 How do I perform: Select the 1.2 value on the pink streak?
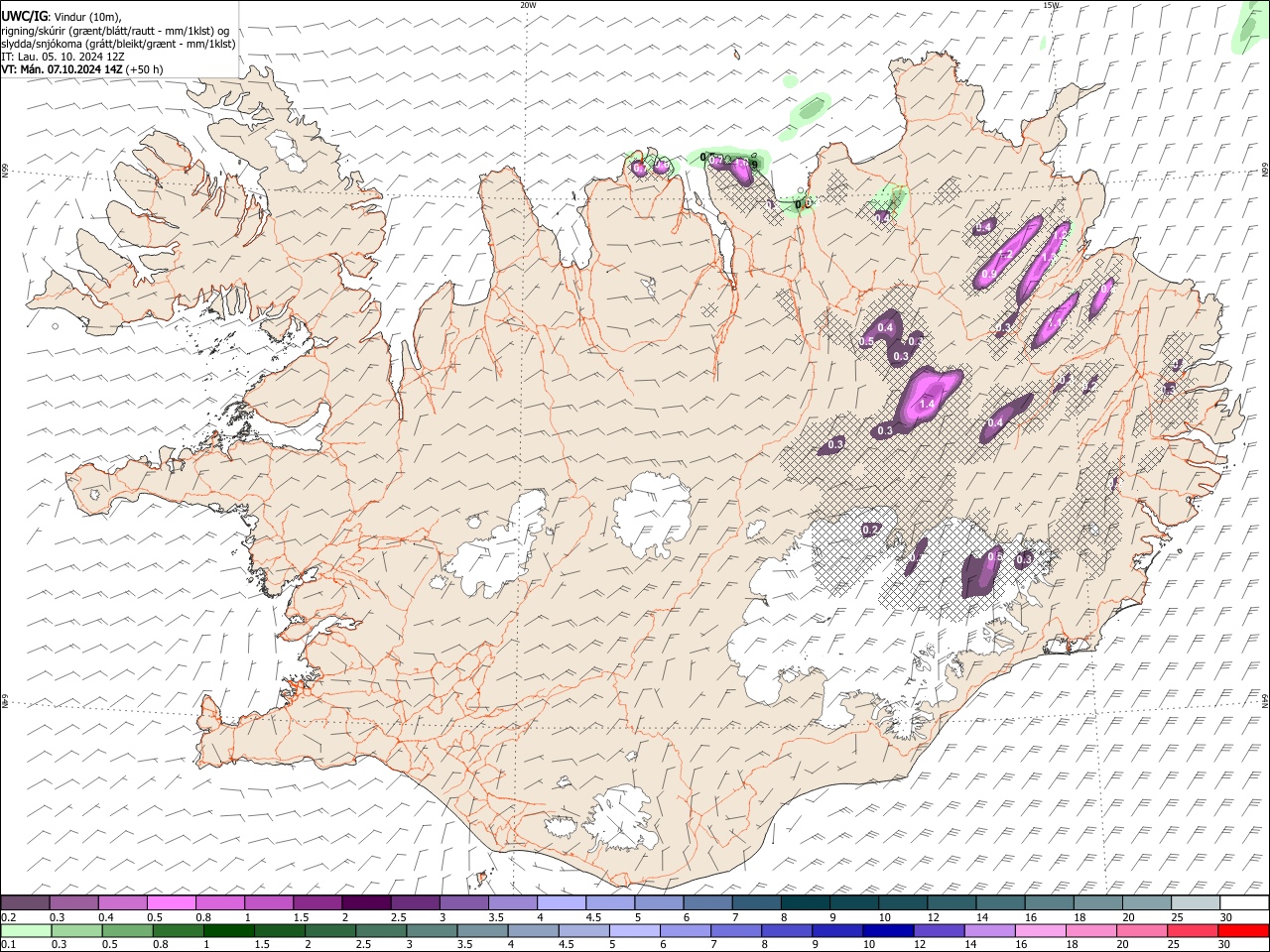(1005, 255)
